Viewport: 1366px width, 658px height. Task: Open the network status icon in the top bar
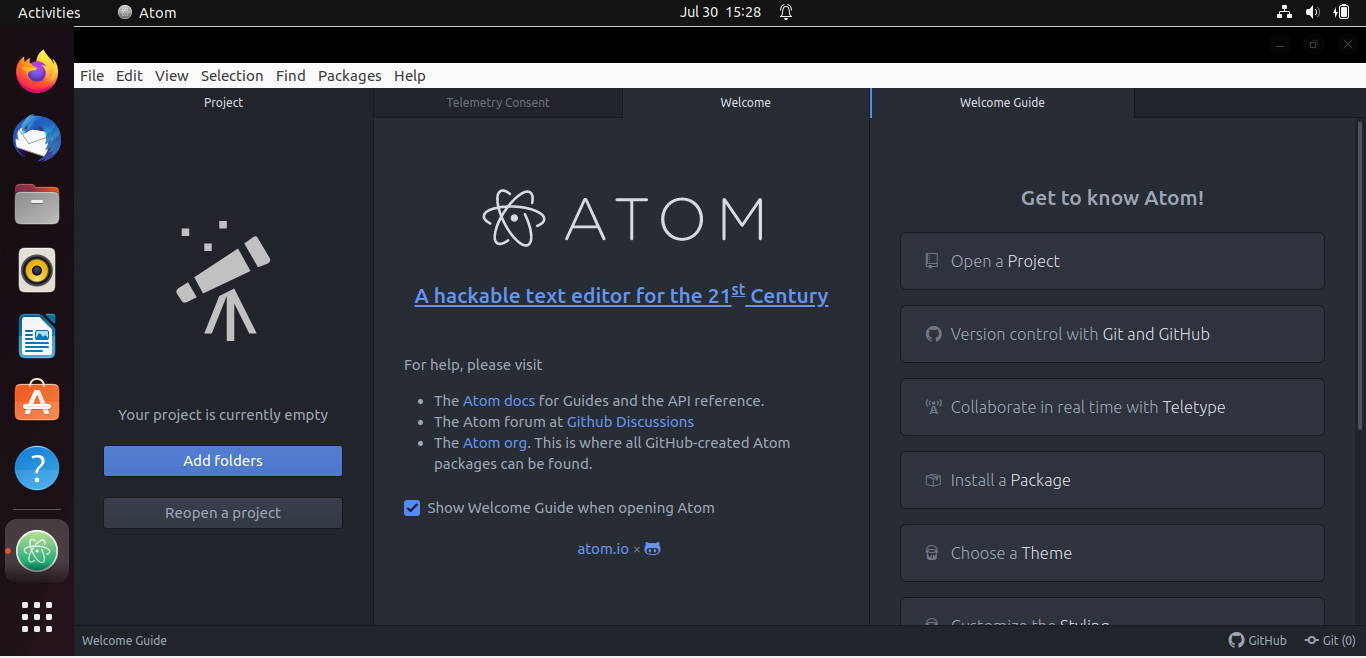pos(1285,13)
